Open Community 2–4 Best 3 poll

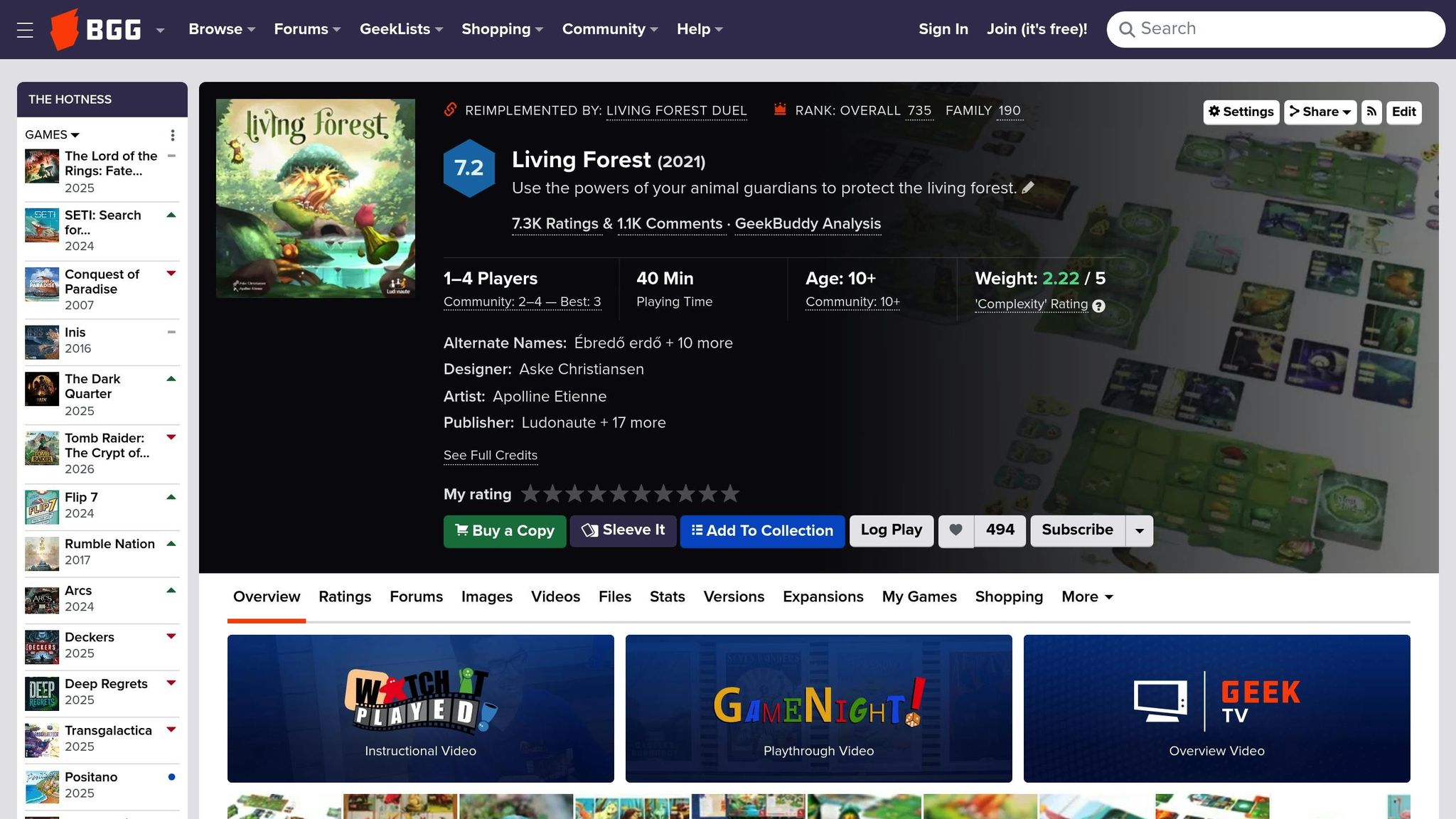pyautogui.click(x=523, y=301)
